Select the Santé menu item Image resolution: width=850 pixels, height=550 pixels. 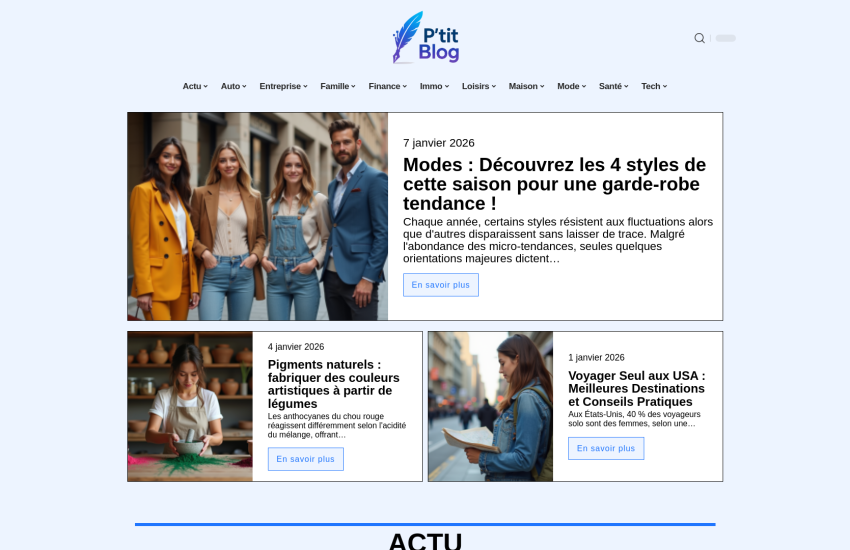pos(614,86)
